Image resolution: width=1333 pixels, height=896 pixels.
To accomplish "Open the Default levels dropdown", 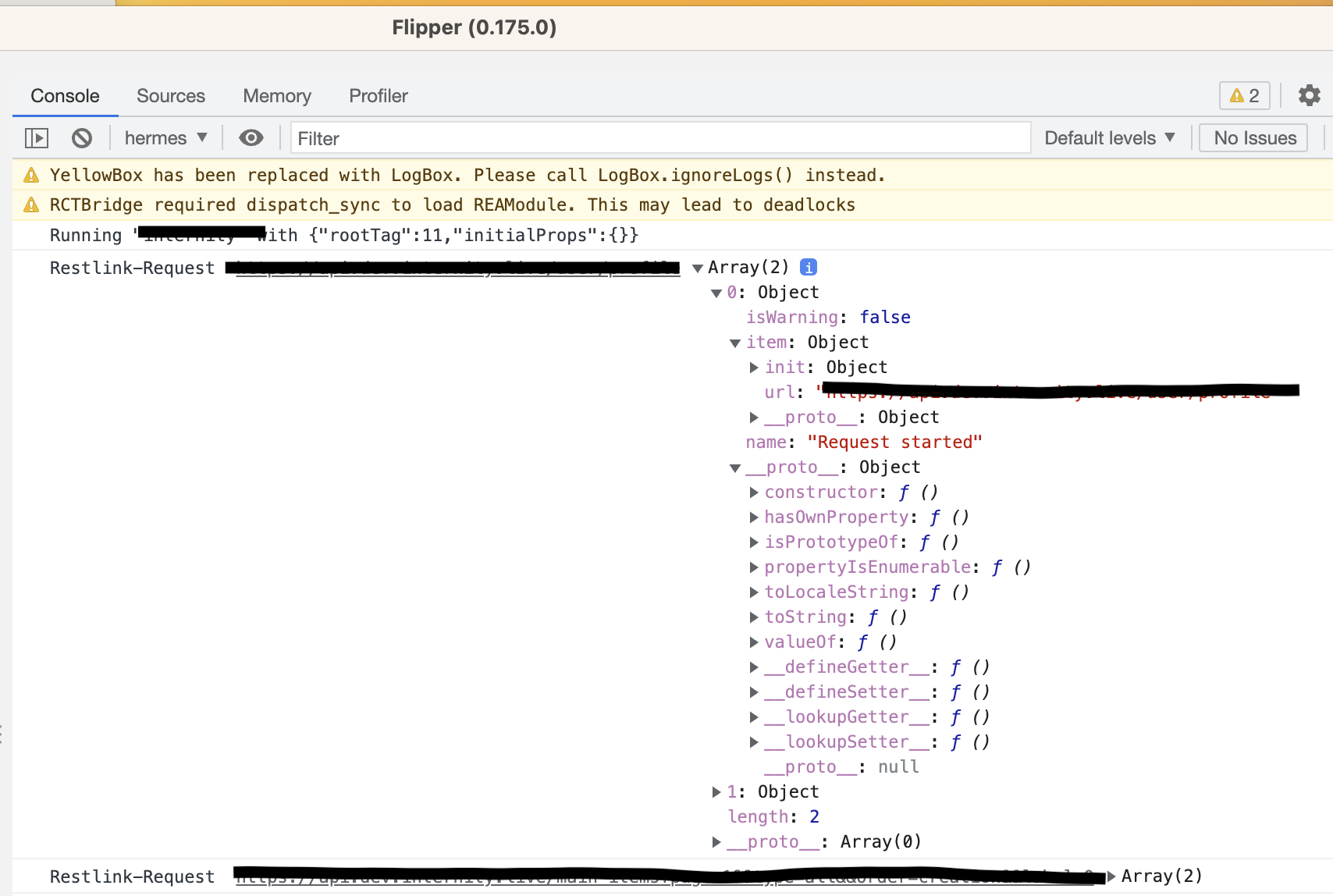I will coord(1109,137).
